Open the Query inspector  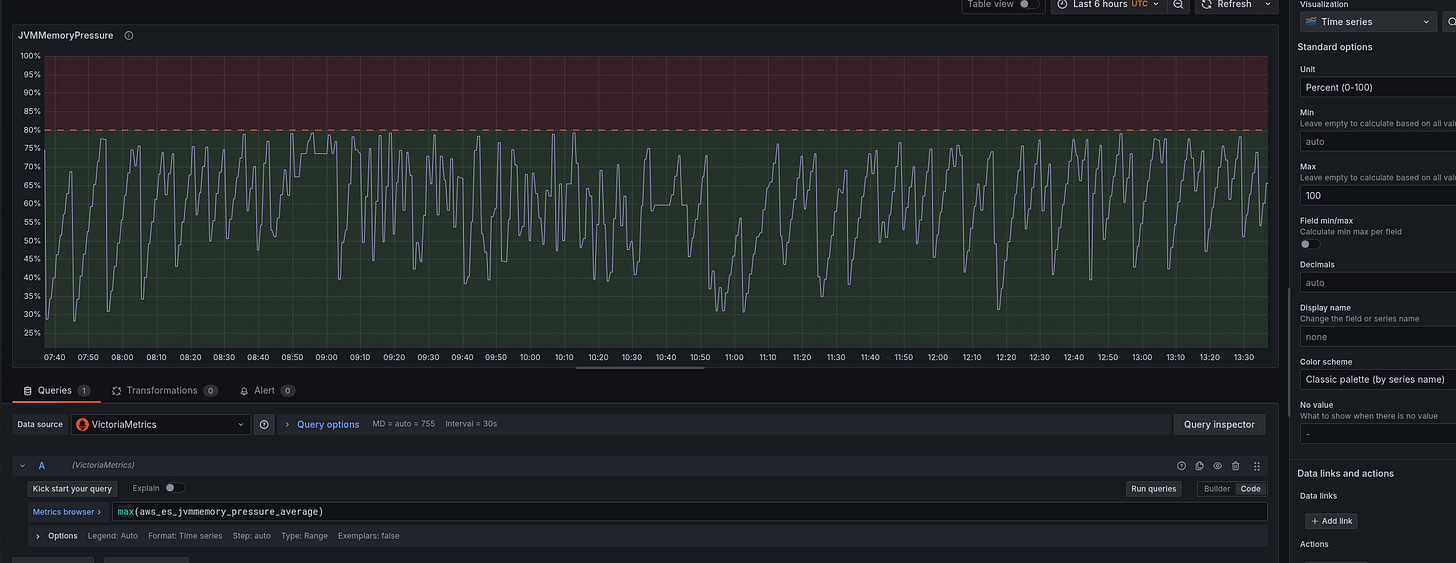[x=1218, y=425]
